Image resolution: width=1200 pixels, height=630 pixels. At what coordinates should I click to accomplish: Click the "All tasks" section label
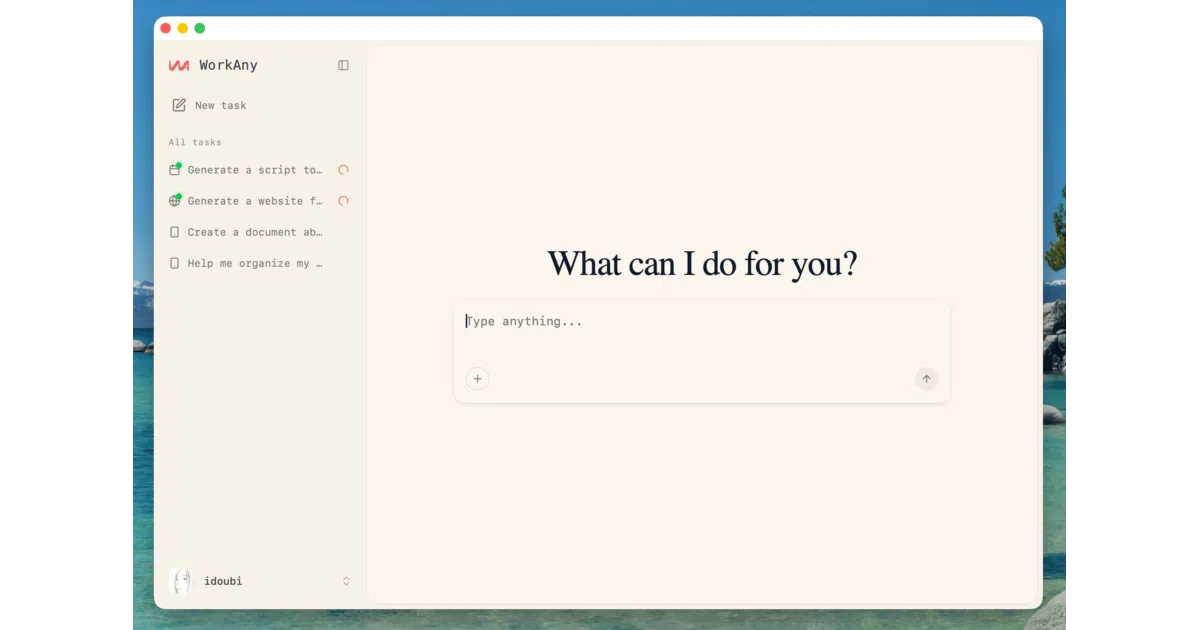(x=195, y=142)
